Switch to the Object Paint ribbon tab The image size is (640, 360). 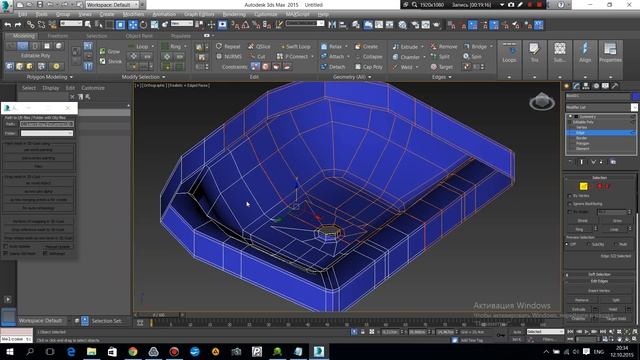[139, 36]
